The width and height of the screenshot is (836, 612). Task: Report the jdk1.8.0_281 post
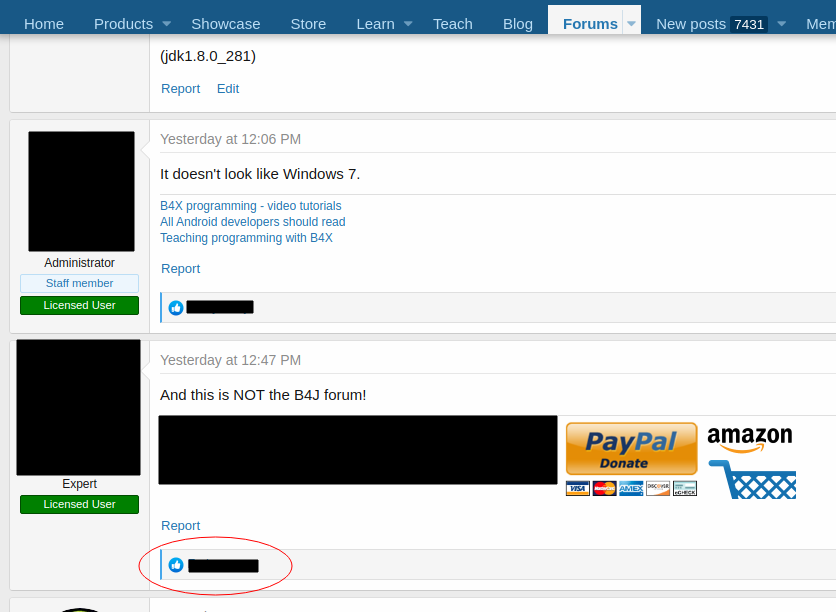[x=180, y=88]
